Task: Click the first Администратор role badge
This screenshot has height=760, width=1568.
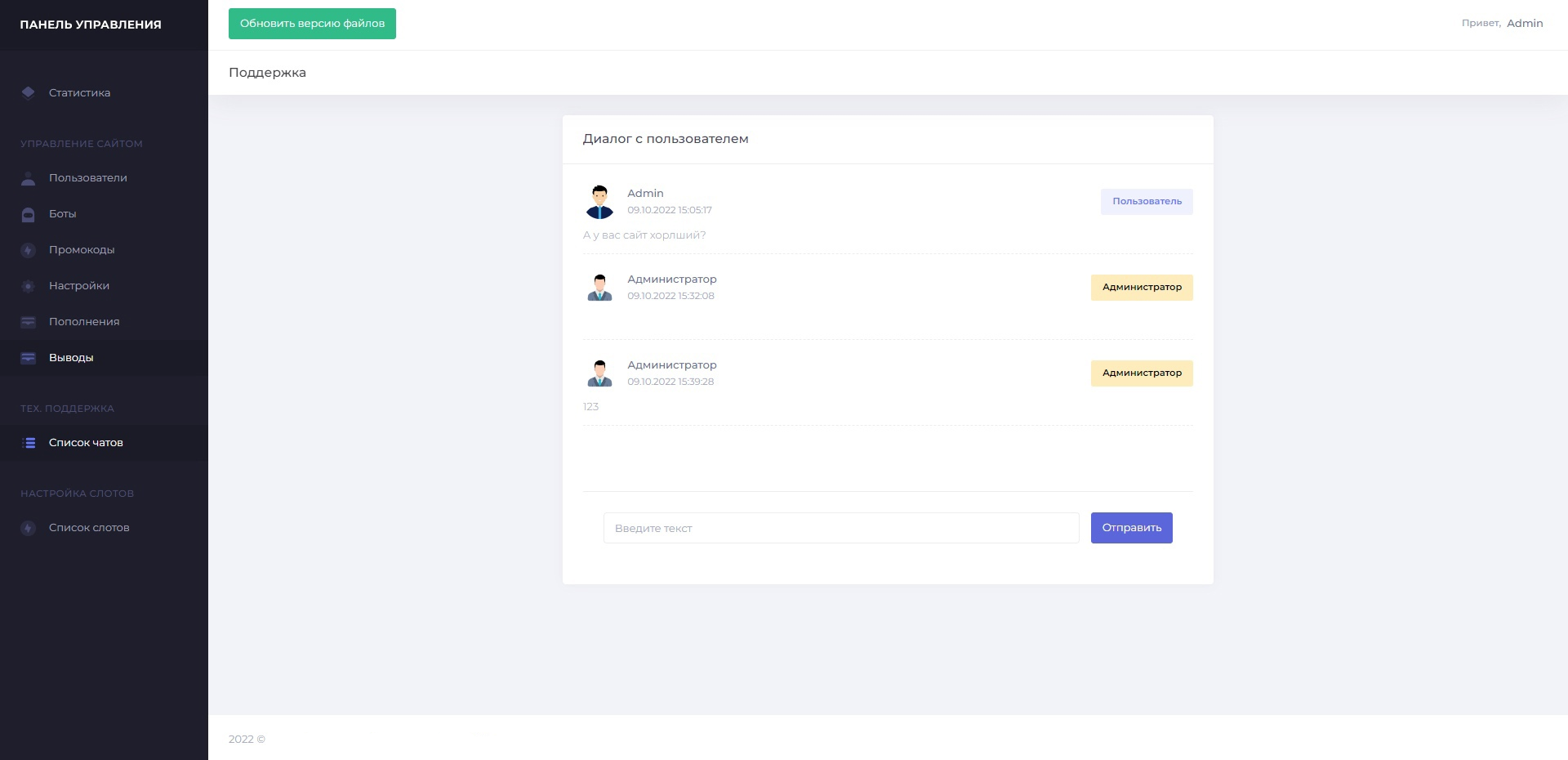Action: (1141, 288)
